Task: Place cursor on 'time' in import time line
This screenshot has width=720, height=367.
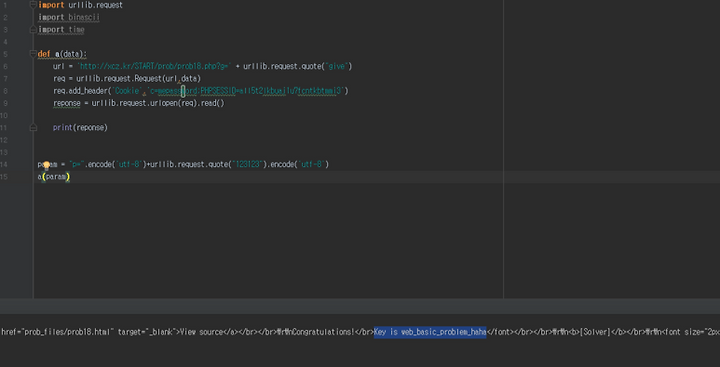Action: point(76,29)
